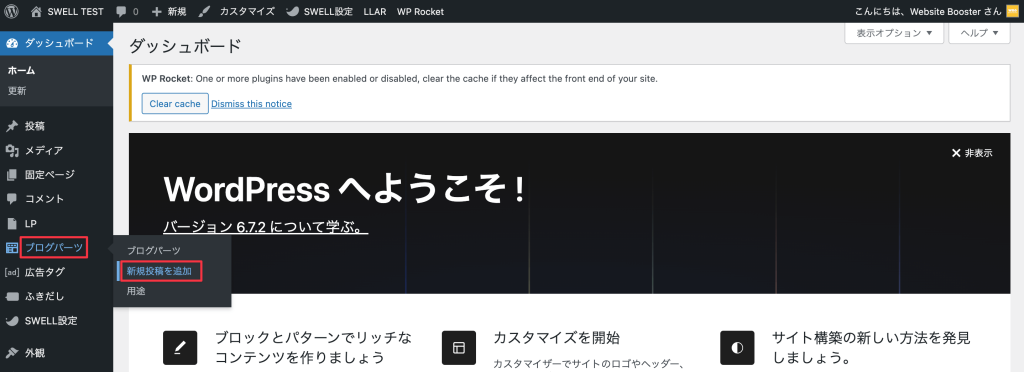Click the カスタマイズを開始 heading

point(556,338)
